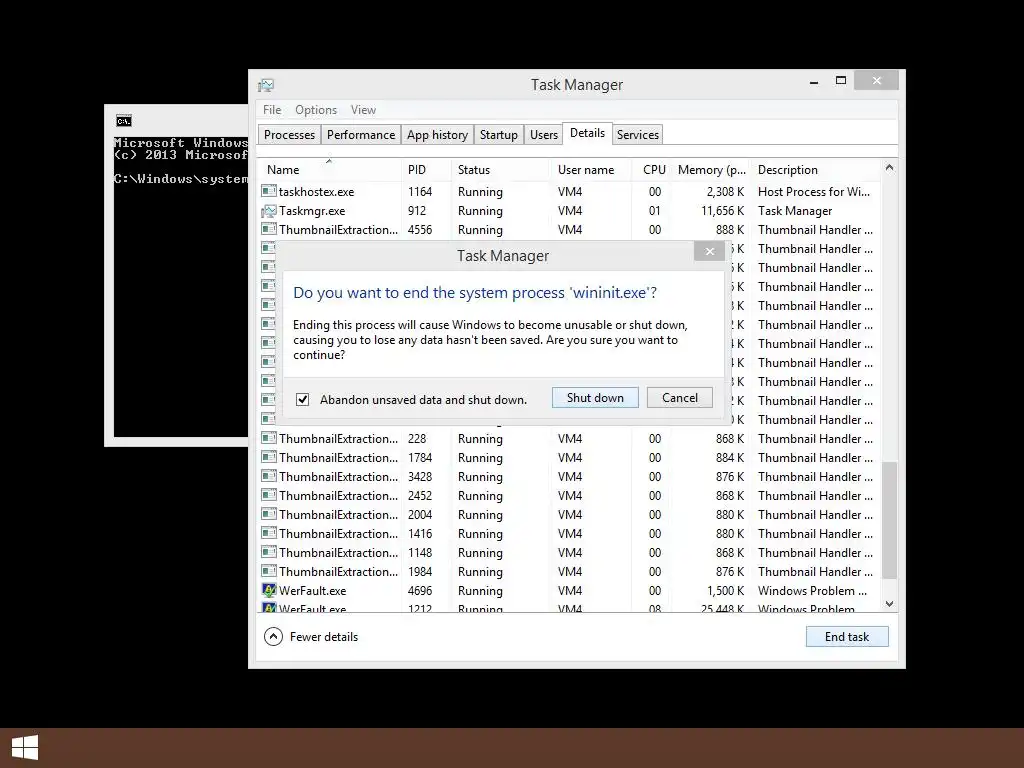This screenshot has width=1024, height=768.
Task: Click 'Task Manager' description cell
Action: point(795,211)
